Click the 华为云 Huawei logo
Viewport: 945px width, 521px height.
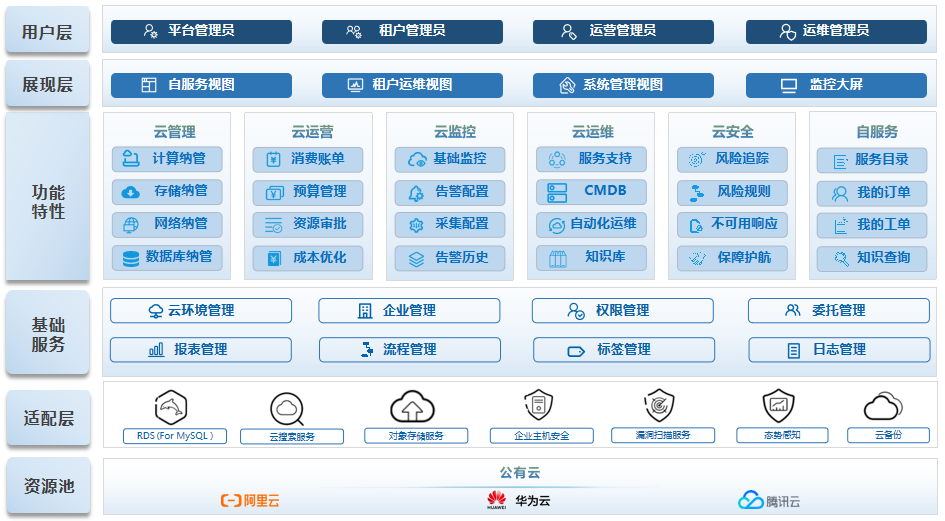tap(497, 500)
